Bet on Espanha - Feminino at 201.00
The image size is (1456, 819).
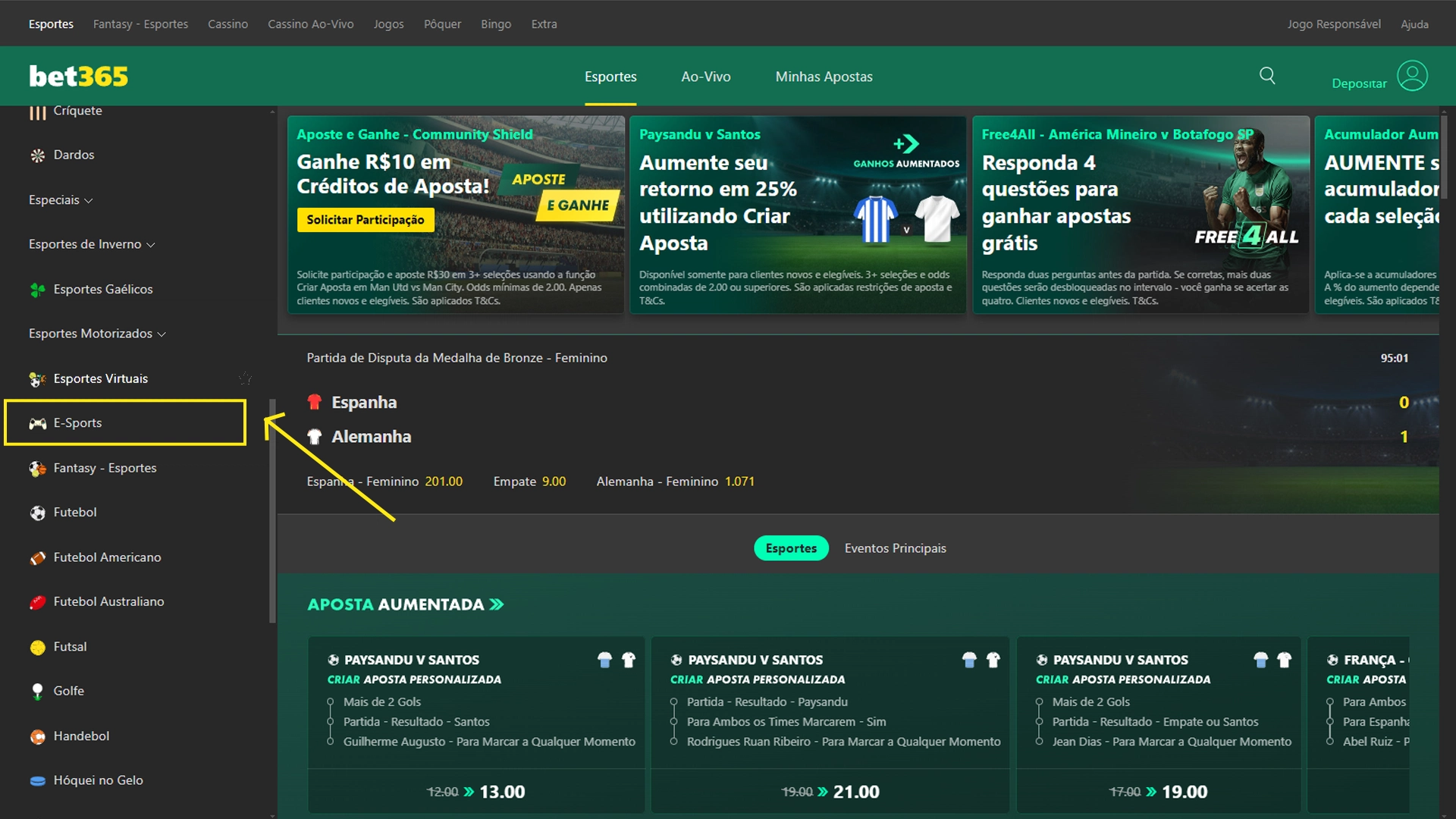(x=384, y=482)
